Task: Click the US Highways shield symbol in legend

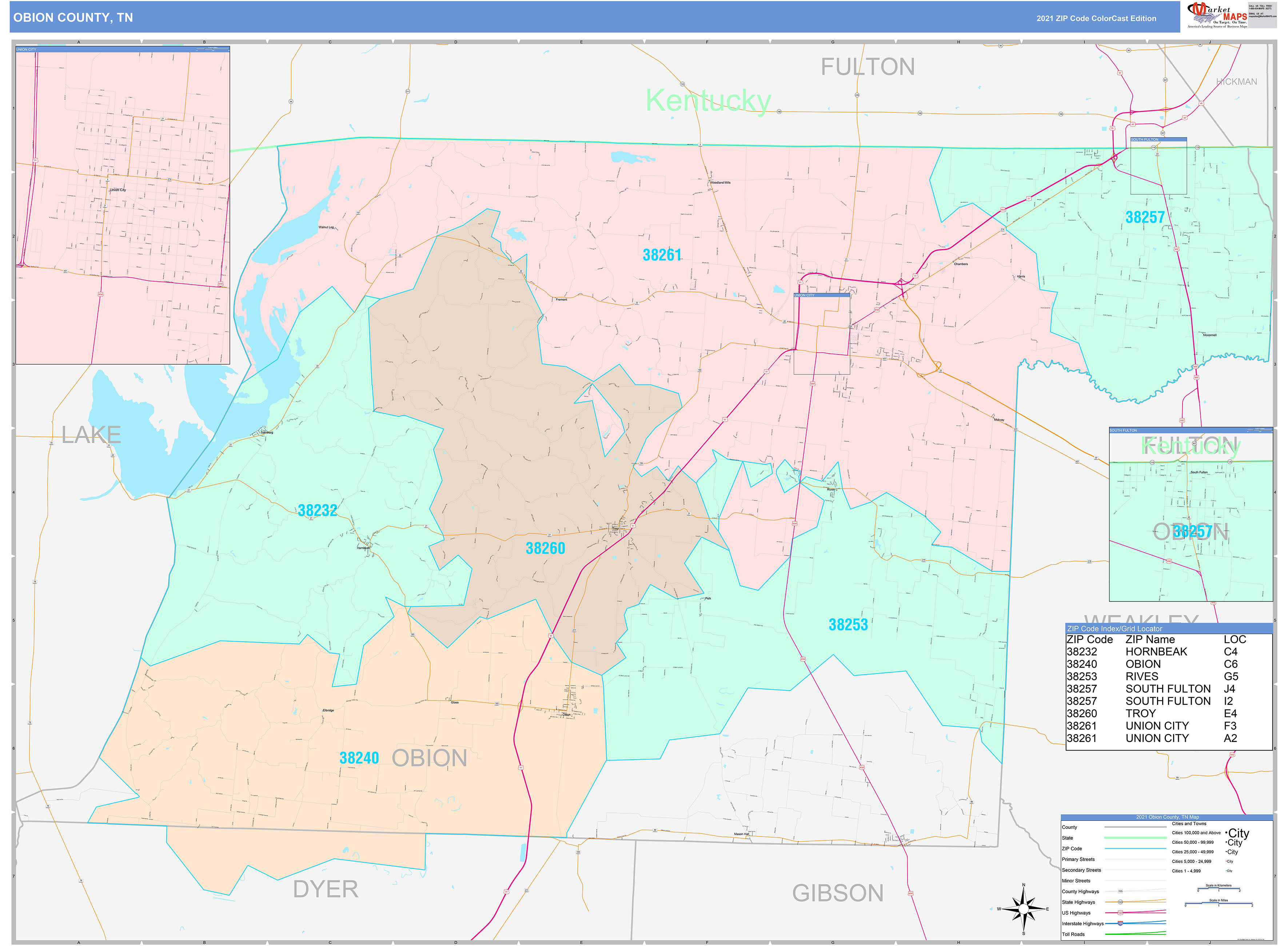Action: (1121, 912)
